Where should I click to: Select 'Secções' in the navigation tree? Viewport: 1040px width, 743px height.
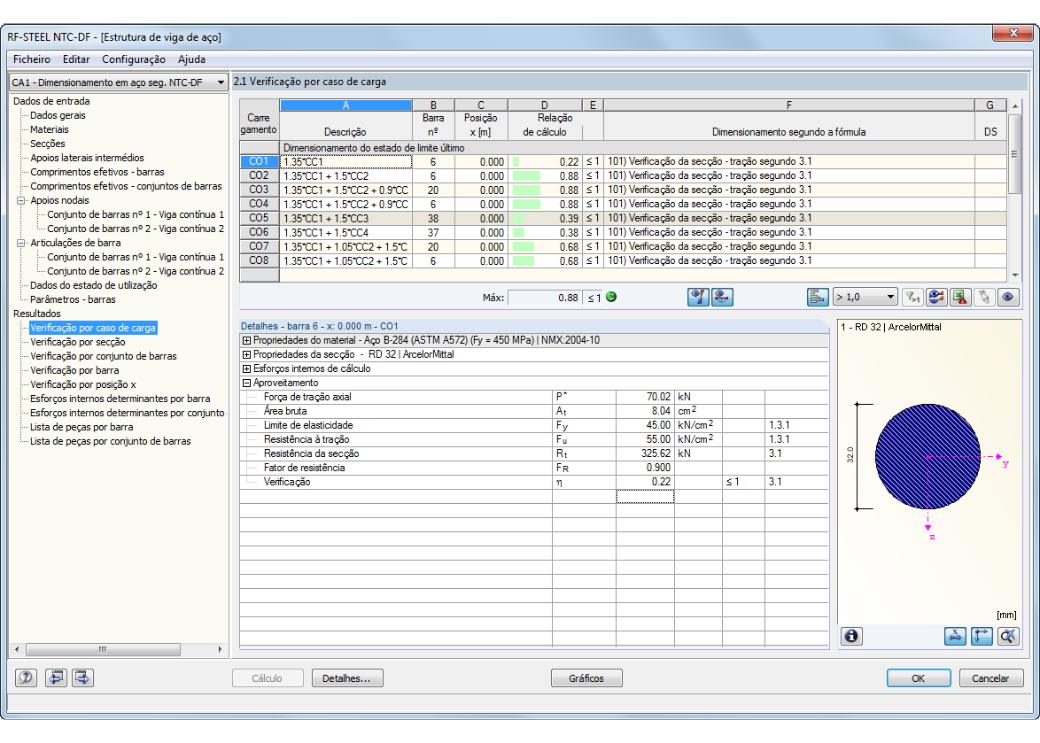(48, 143)
